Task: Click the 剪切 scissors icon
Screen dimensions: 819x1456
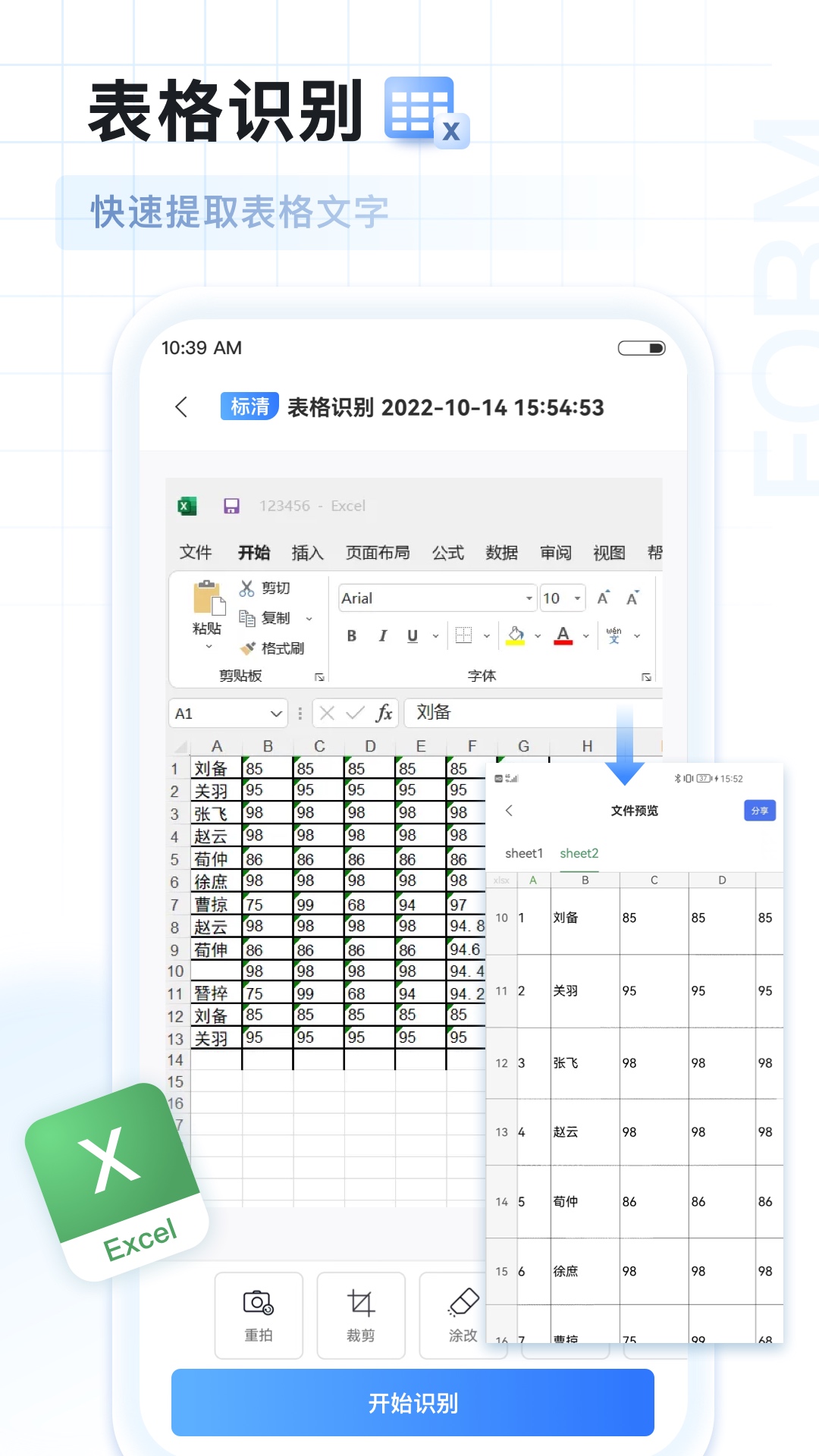Action: 247,588
